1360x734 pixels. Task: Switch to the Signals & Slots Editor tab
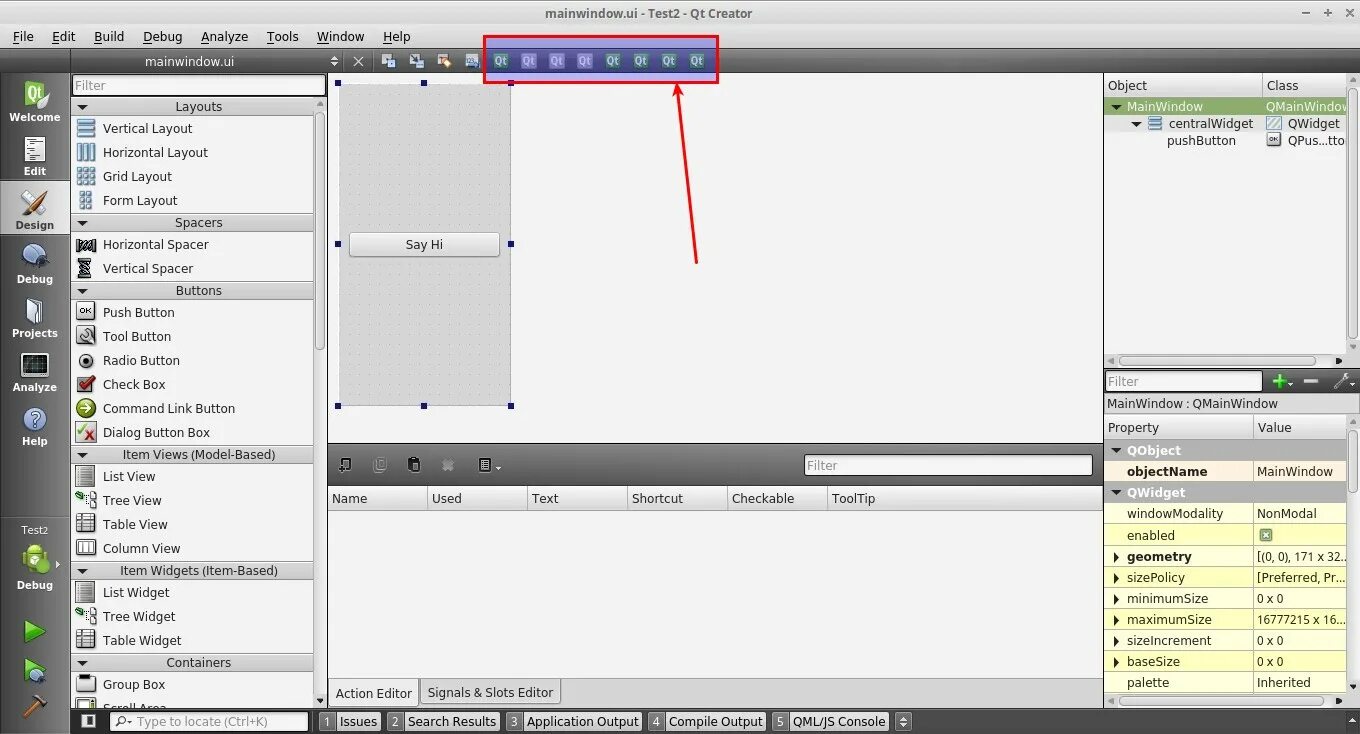pyautogui.click(x=490, y=692)
